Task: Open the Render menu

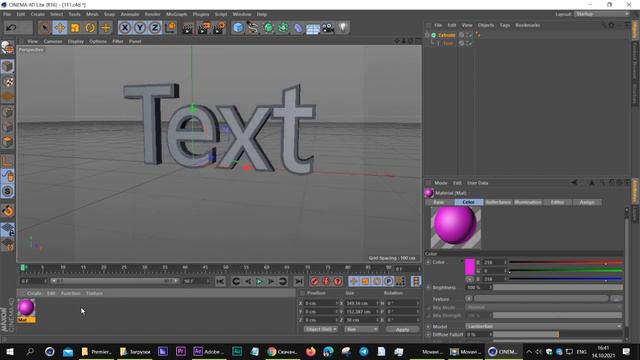Action: [x=152, y=14]
